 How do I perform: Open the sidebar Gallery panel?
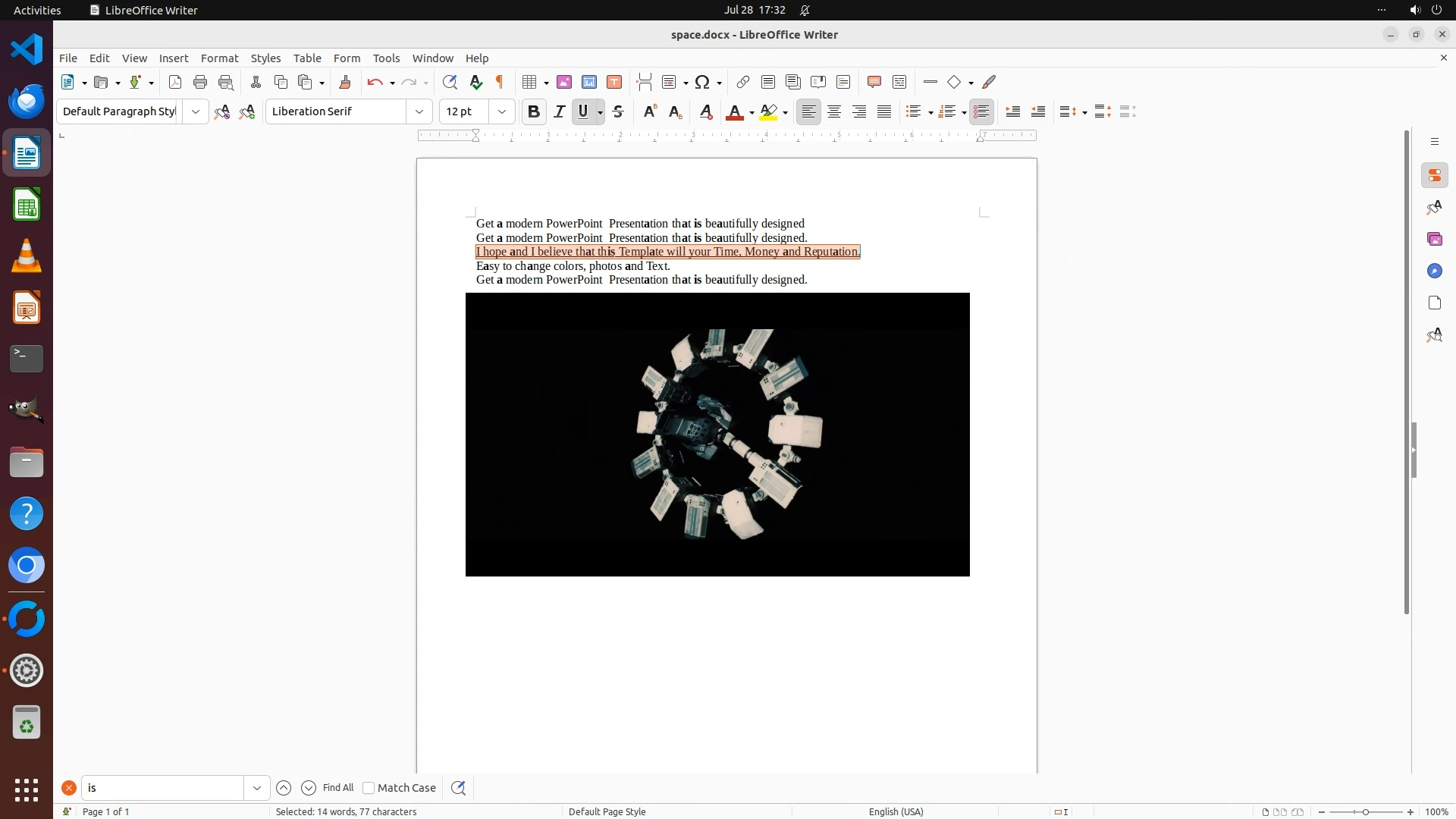(x=1434, y=239)
